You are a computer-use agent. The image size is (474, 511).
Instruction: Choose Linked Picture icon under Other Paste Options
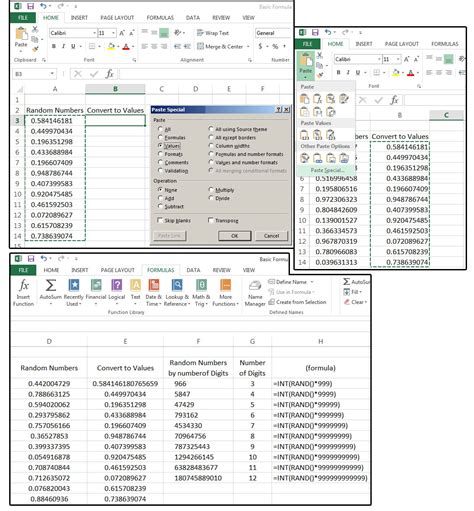[344, 158]
